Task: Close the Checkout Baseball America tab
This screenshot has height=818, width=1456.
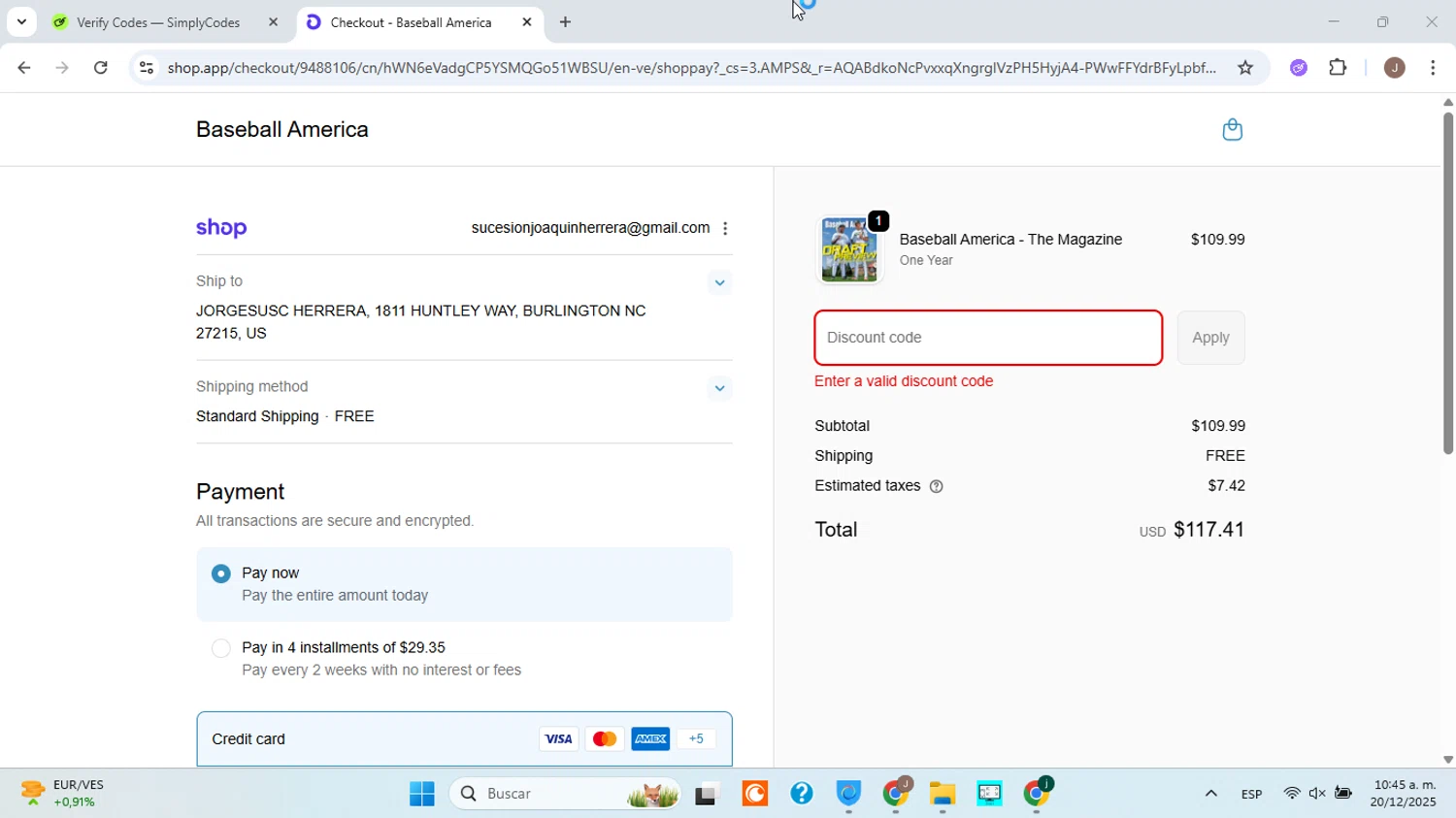Action: coord(527,22)
